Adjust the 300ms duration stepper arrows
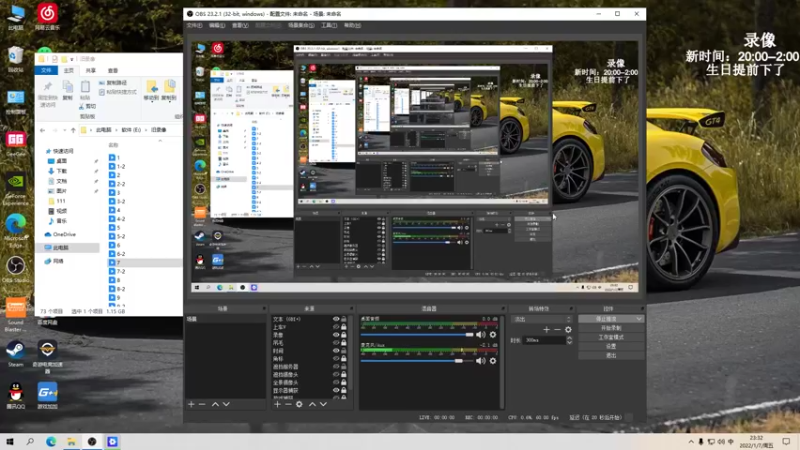This screenshot has height=450, width=800. pyautogui.click(x=569, y=340)
